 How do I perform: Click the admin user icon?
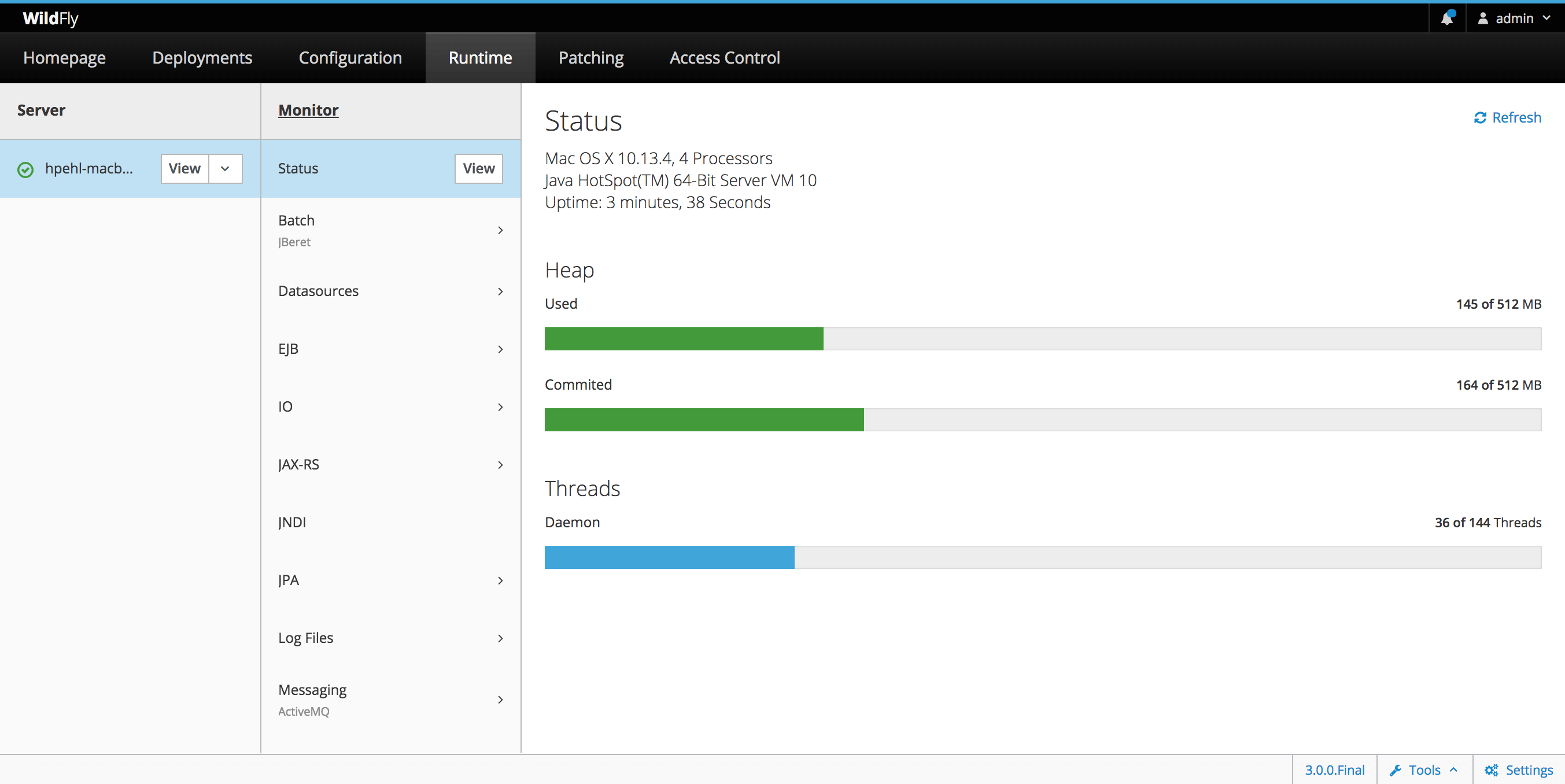tap(1482, 19)
